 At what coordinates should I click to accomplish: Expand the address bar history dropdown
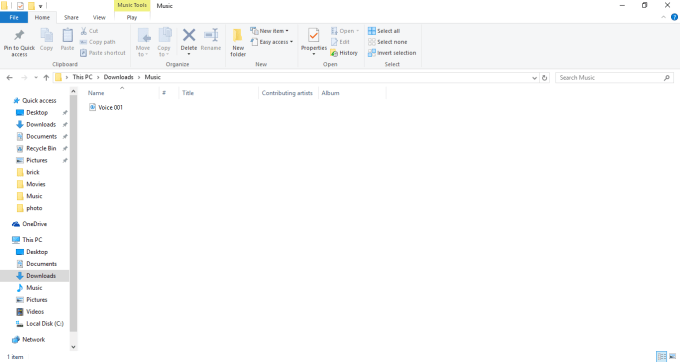534,78
